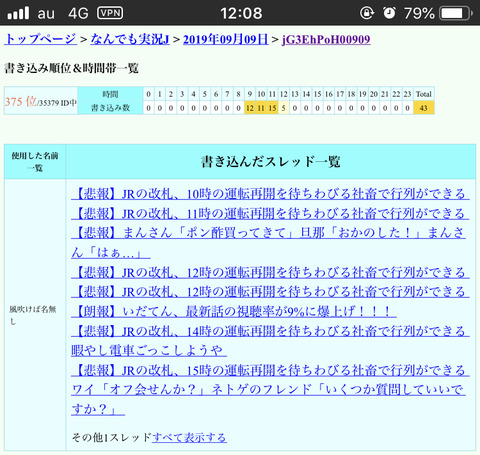The image size is (480, 455).
Task: Click the 書き込んだスレッド一覧 column header
Action: (271, 162)
